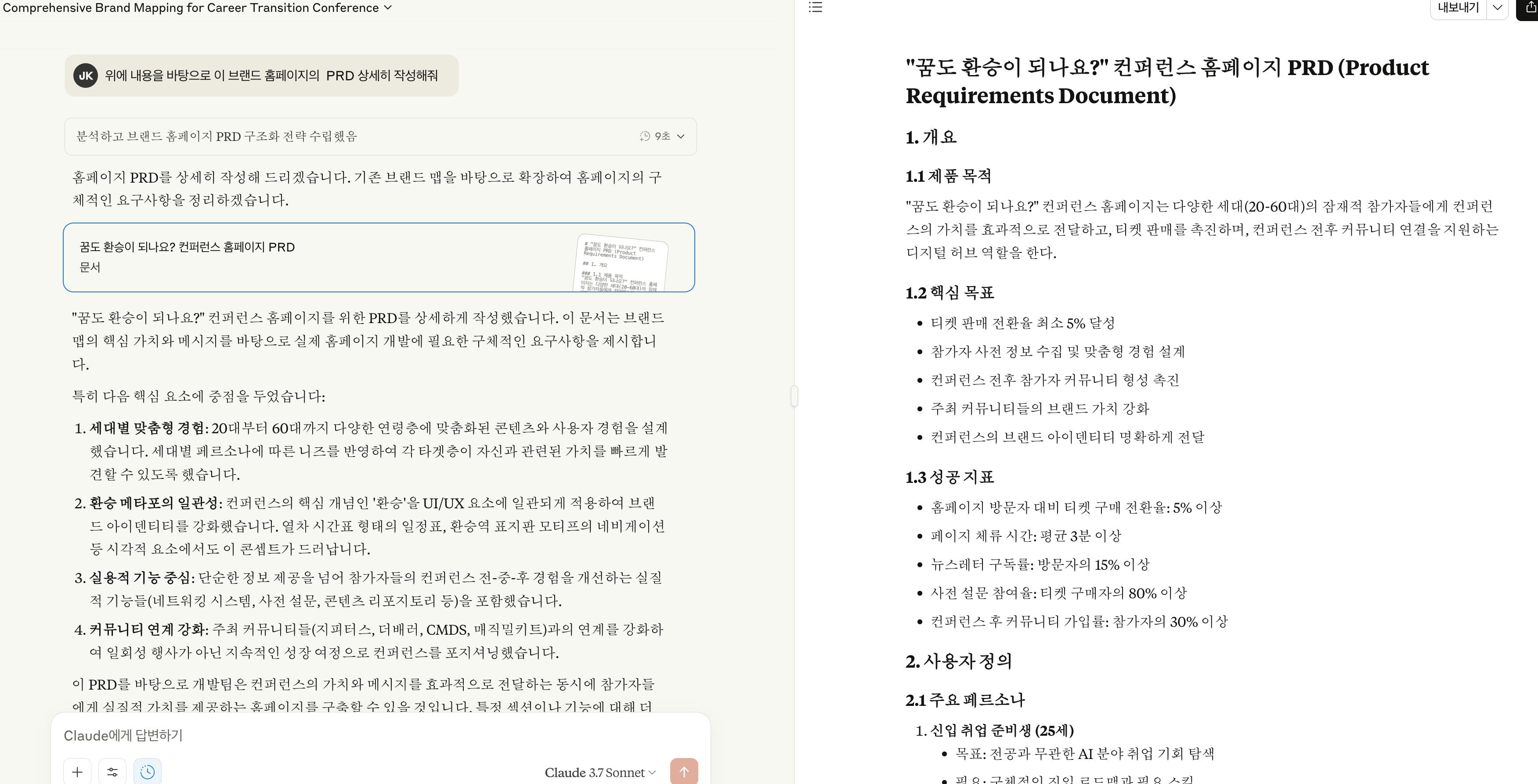Click the JK user avatar
This screenshot has height=784, width=1538.
click(85, 76)
